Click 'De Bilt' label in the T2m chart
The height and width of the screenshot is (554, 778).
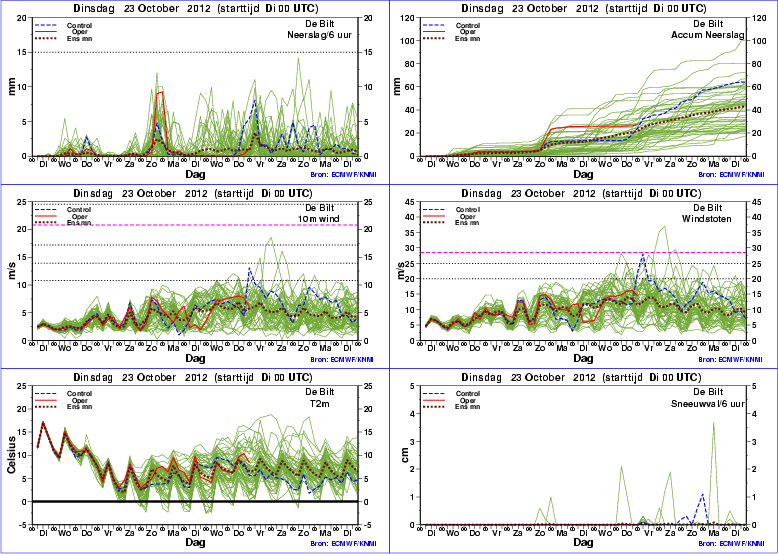320,392
